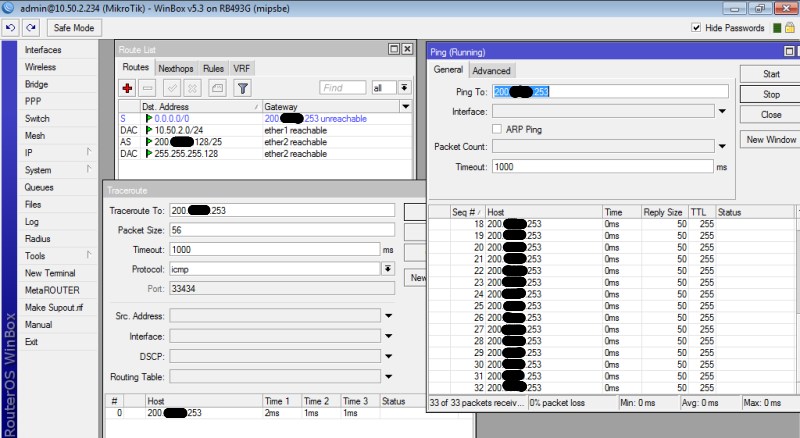This screenshot has height=438, width=800.
Task: Select the General tab in Ping
Action: 448,70
